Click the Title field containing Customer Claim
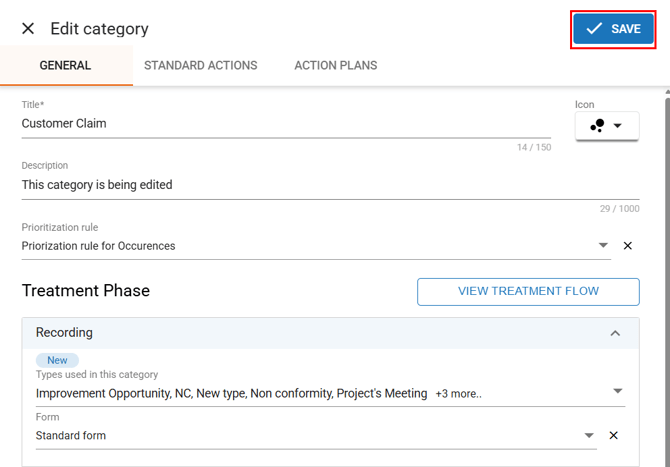Screen dimensions: 670x467 285,124
